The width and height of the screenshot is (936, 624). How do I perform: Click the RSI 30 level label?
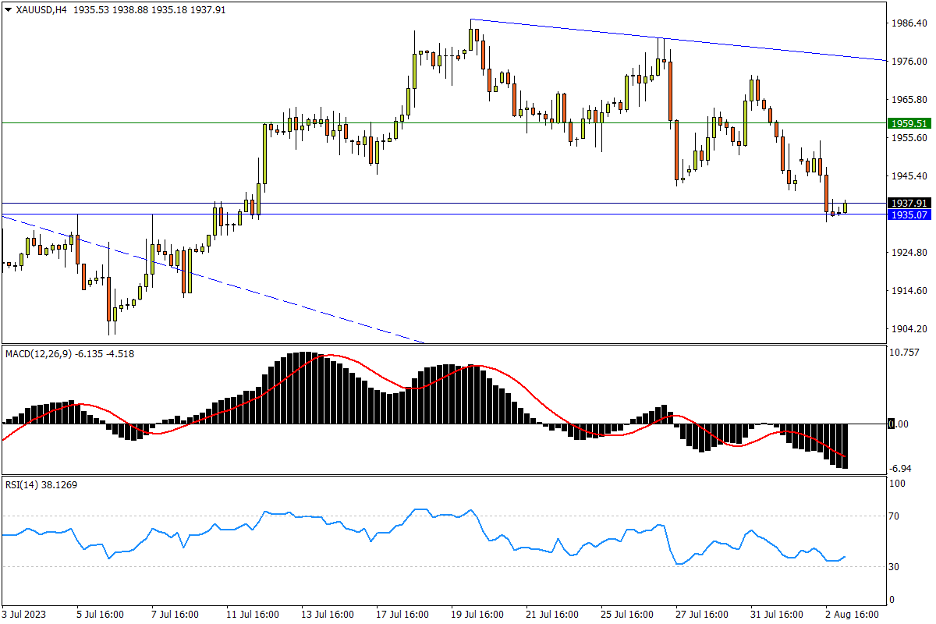pyautogui.click(x=897, y=567)
